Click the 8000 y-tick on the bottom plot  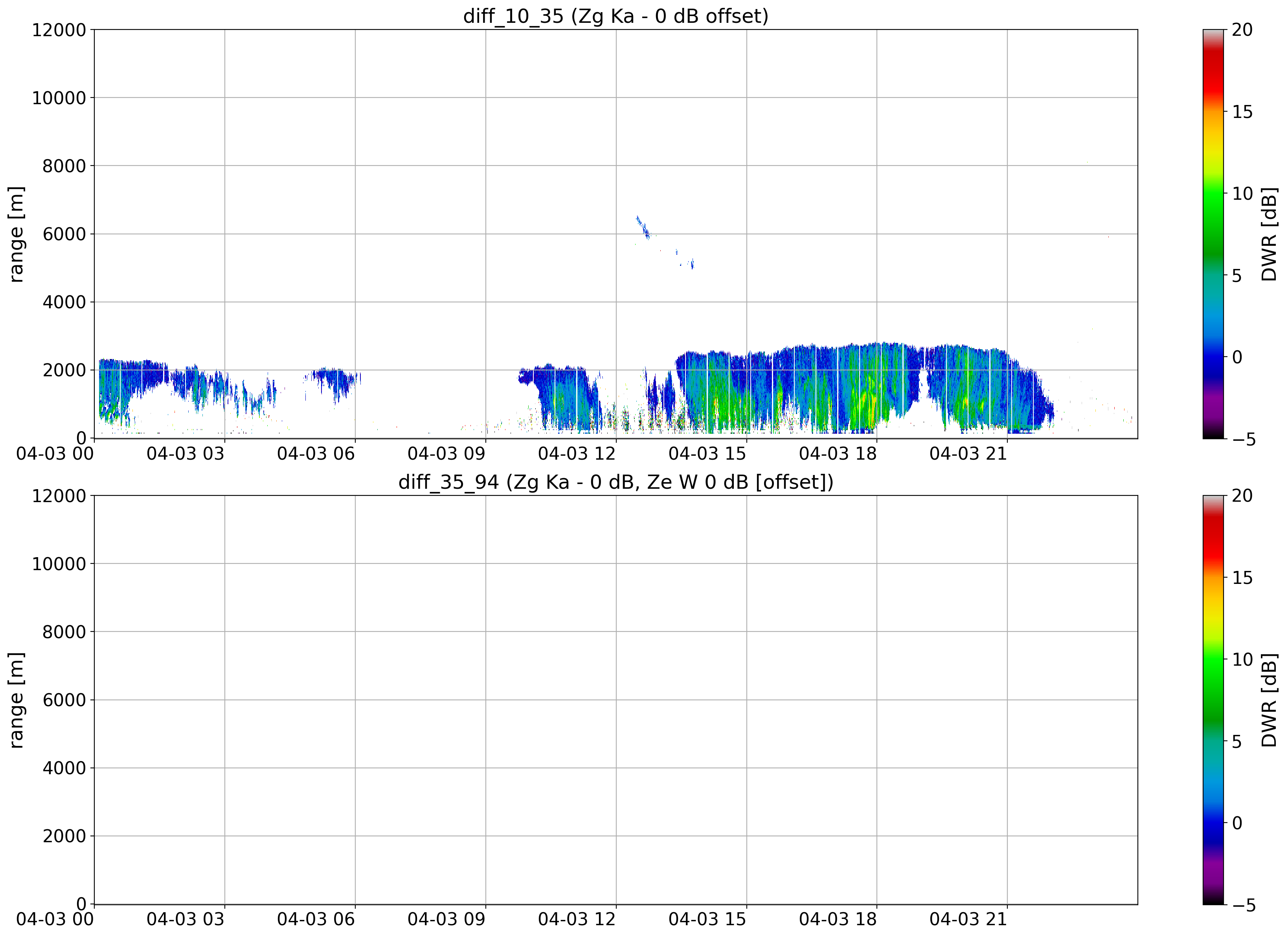pos(64,632)
